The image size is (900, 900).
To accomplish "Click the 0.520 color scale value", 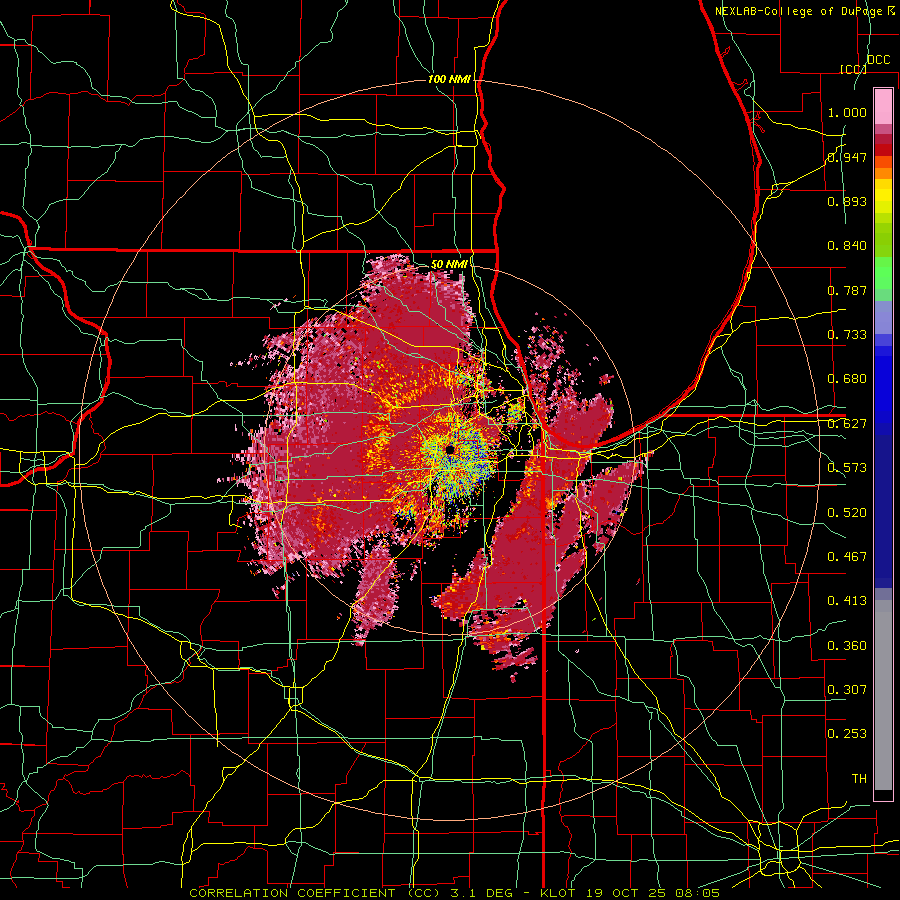I will pyautogui.click(x=847, y=513).
